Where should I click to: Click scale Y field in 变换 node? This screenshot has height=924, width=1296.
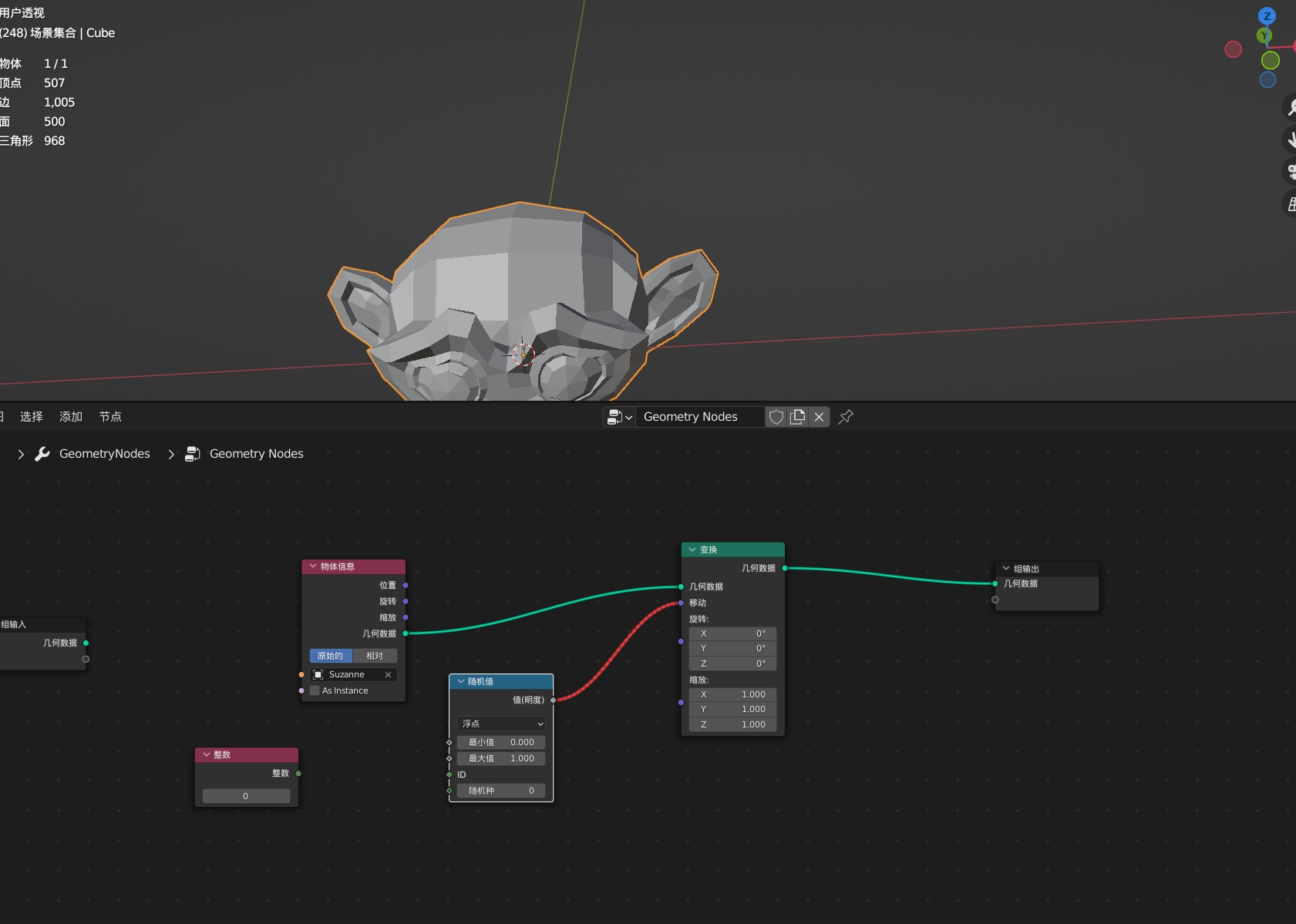pyautogui.click(x=732, y=710)
